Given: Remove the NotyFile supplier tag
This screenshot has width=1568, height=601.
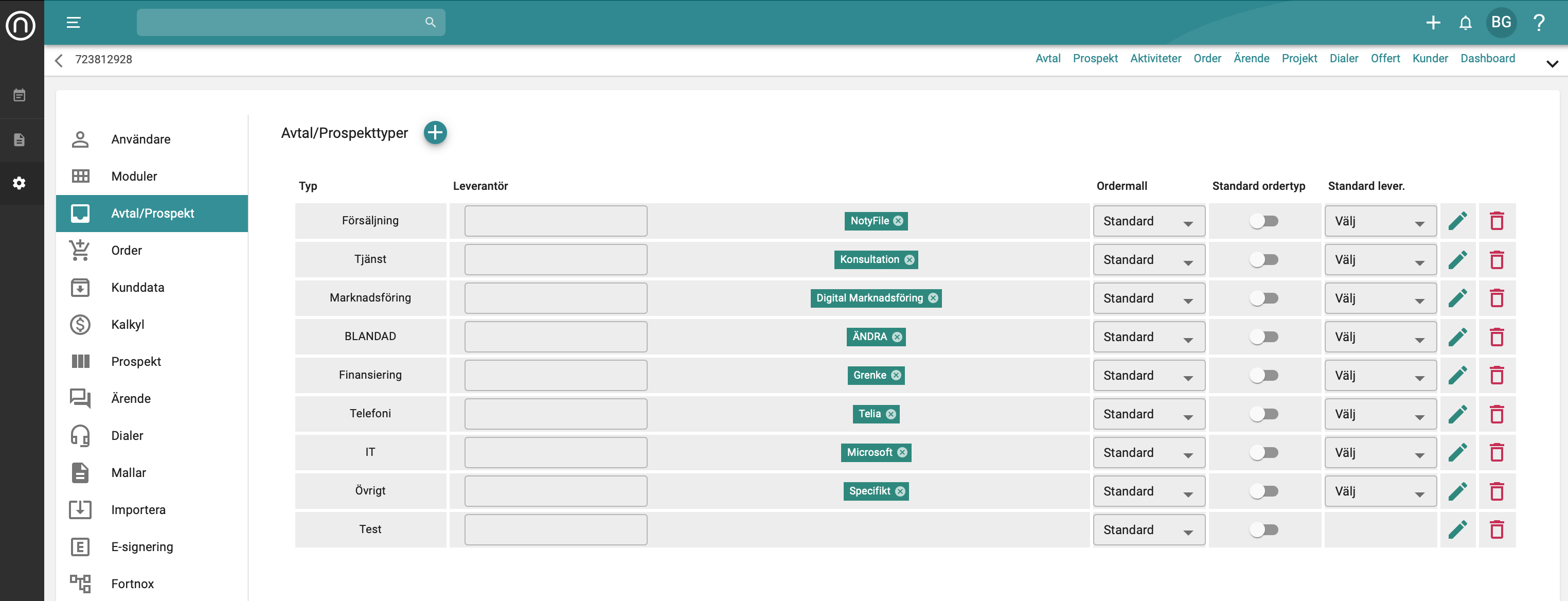Looking at the screenshot, I should (x=898, y=220).
